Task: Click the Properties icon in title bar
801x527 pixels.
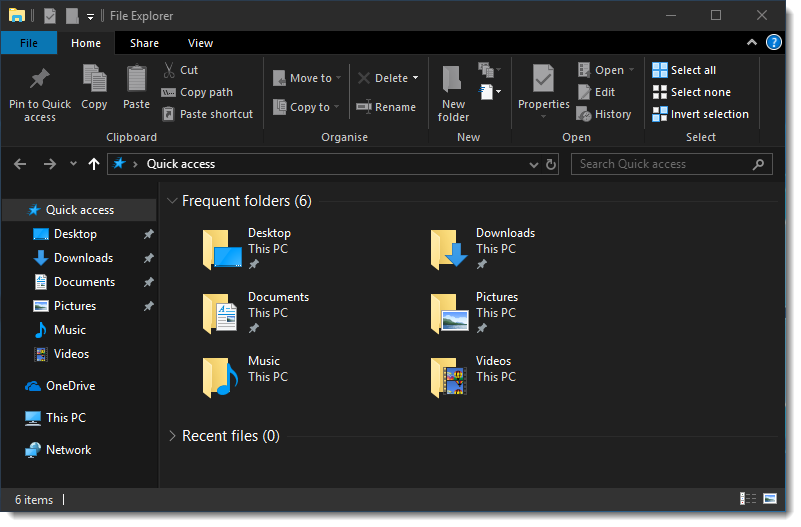Action: pos(50,16)
